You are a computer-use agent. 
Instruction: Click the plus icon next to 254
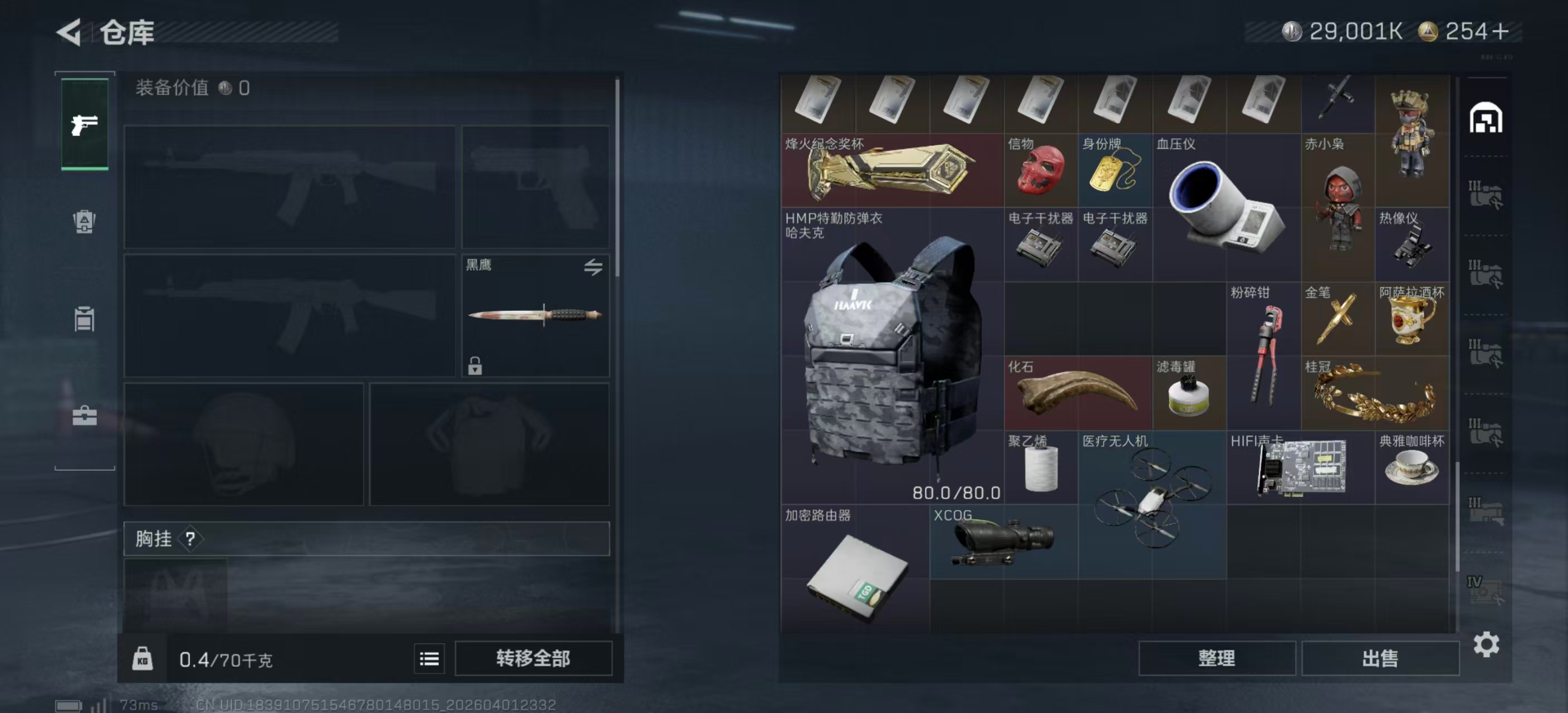point(1501,31)
